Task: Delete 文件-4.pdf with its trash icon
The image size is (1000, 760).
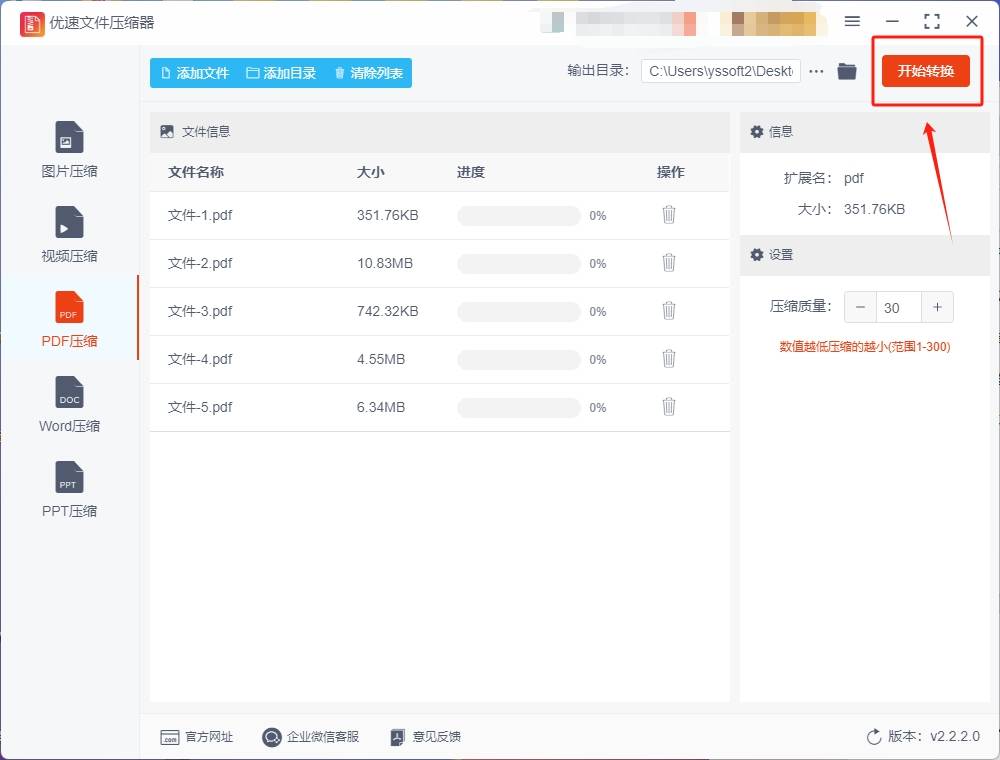Action: pyautogui.click(x=668, y=358)
